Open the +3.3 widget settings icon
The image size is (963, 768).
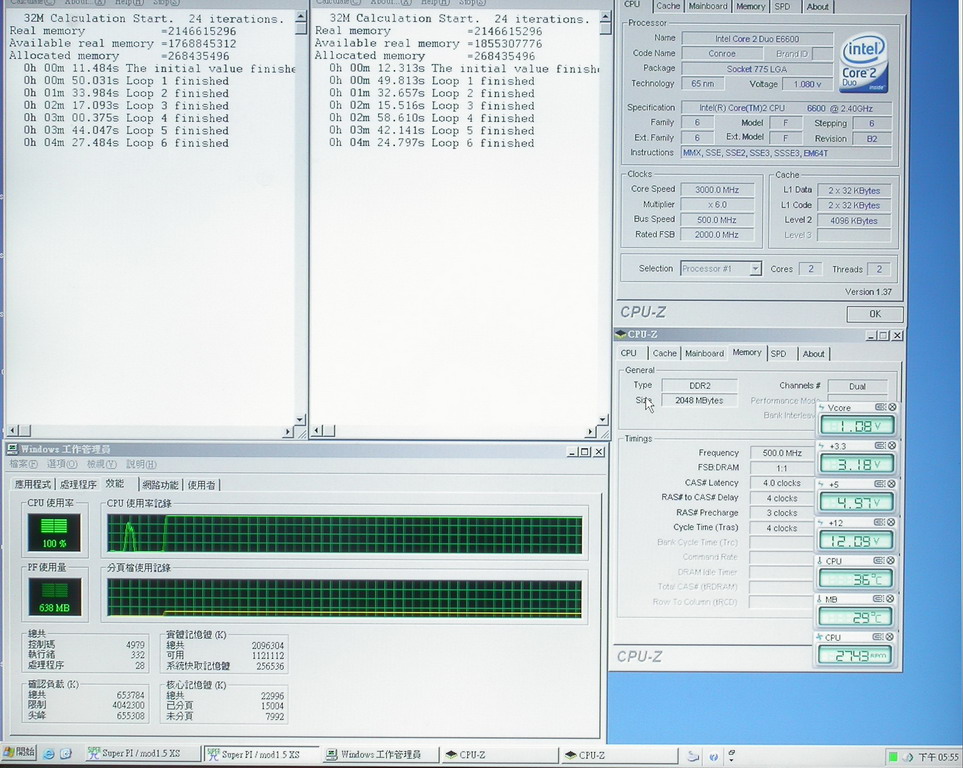point(880,445)
